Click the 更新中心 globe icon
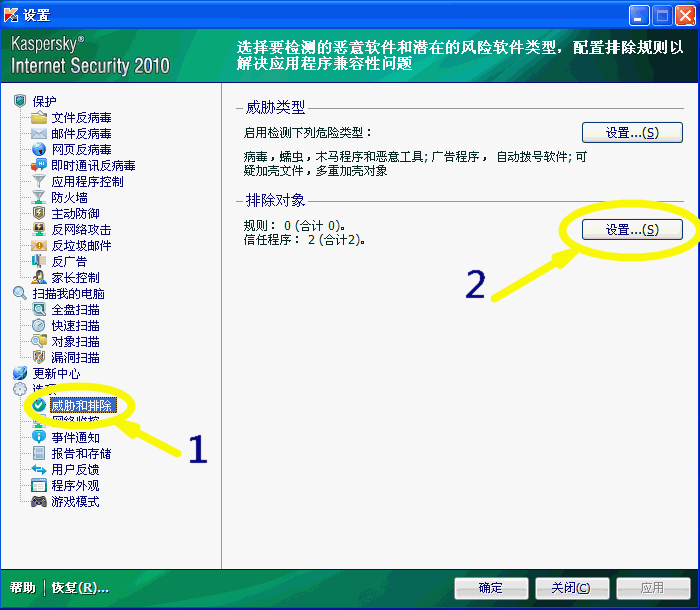Viewport: 700px width, 610px height. (20, 373)
